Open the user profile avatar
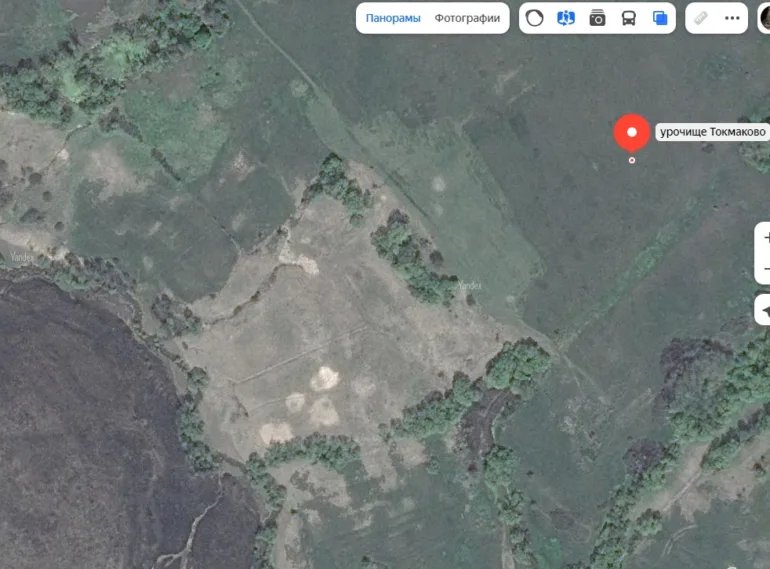Viewport: 770px width, 569px height. [x=765, y=18]
